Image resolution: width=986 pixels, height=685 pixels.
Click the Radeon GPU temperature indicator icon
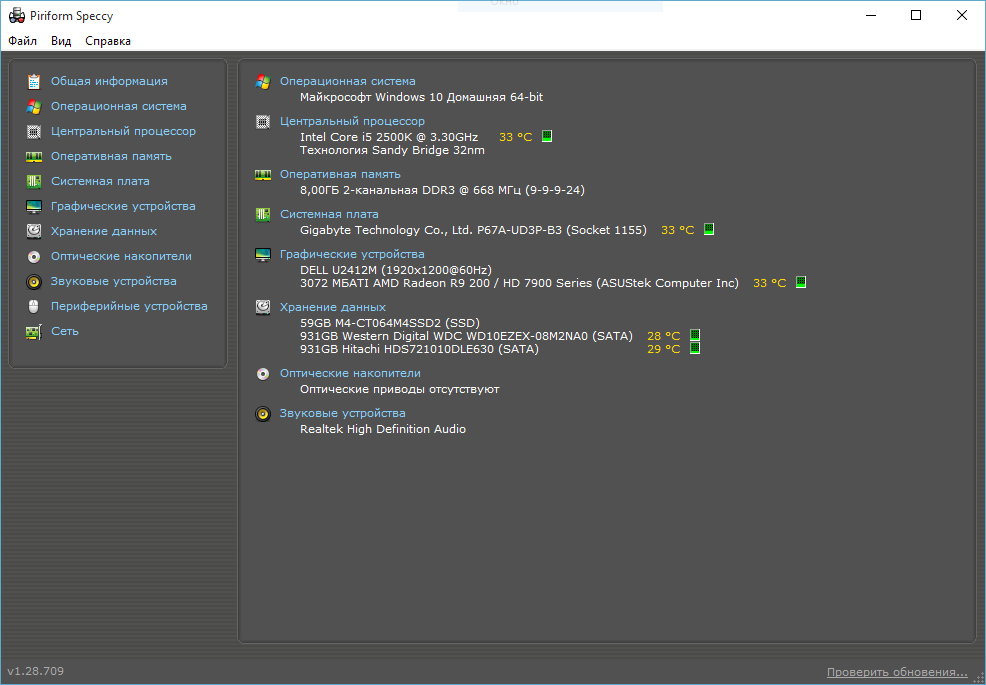point(800,282)
